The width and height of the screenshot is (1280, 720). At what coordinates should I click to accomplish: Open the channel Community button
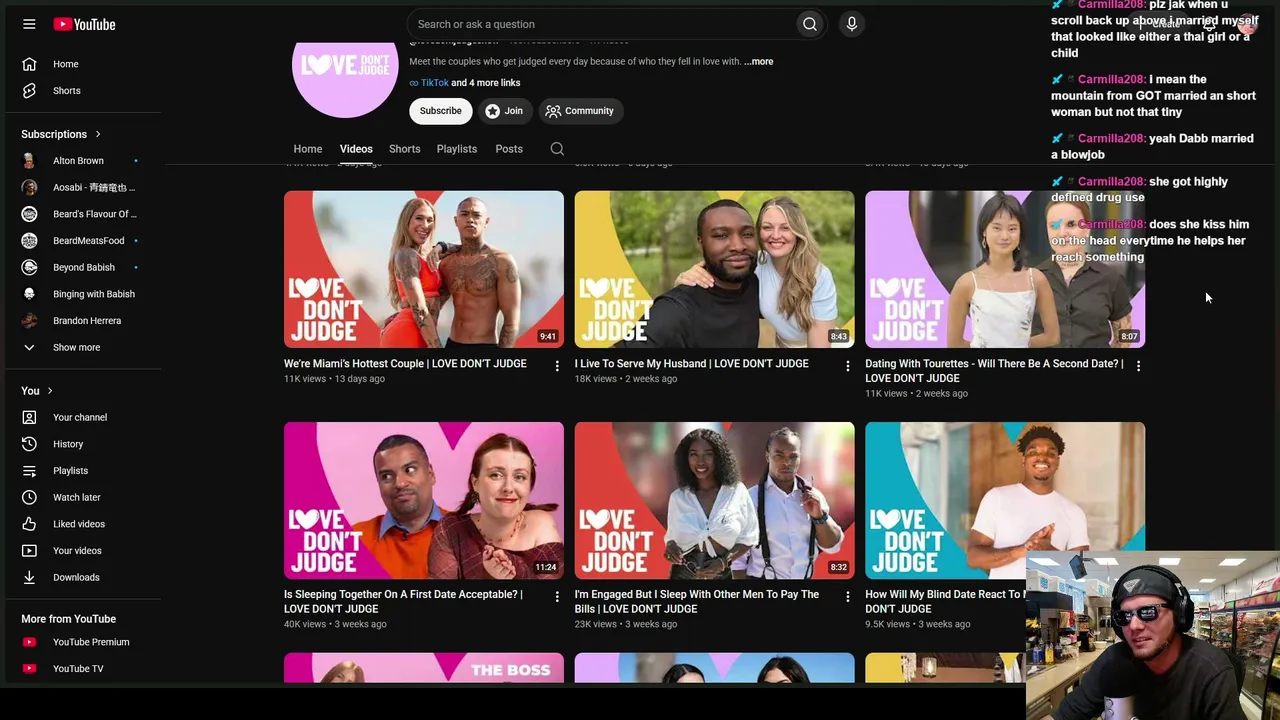(580, 111)
